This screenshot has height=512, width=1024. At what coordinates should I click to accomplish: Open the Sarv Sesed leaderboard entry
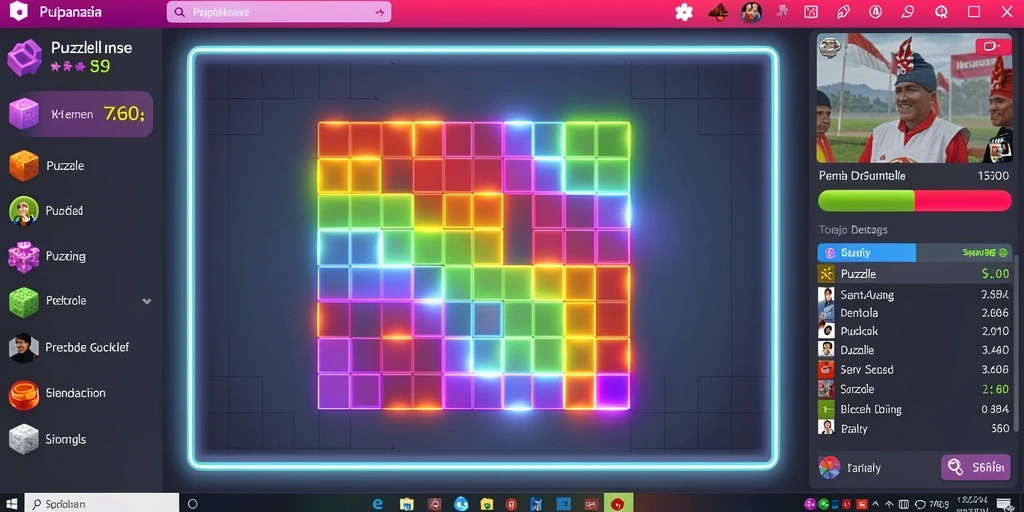point(914,369)
